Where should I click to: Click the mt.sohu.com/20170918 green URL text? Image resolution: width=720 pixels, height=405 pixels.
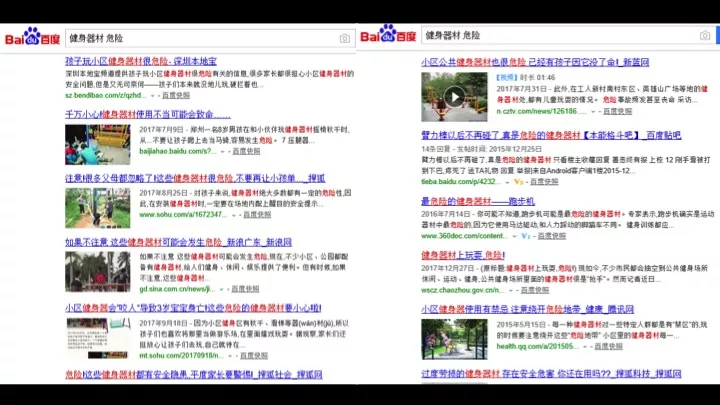click(x=182, y=356)
